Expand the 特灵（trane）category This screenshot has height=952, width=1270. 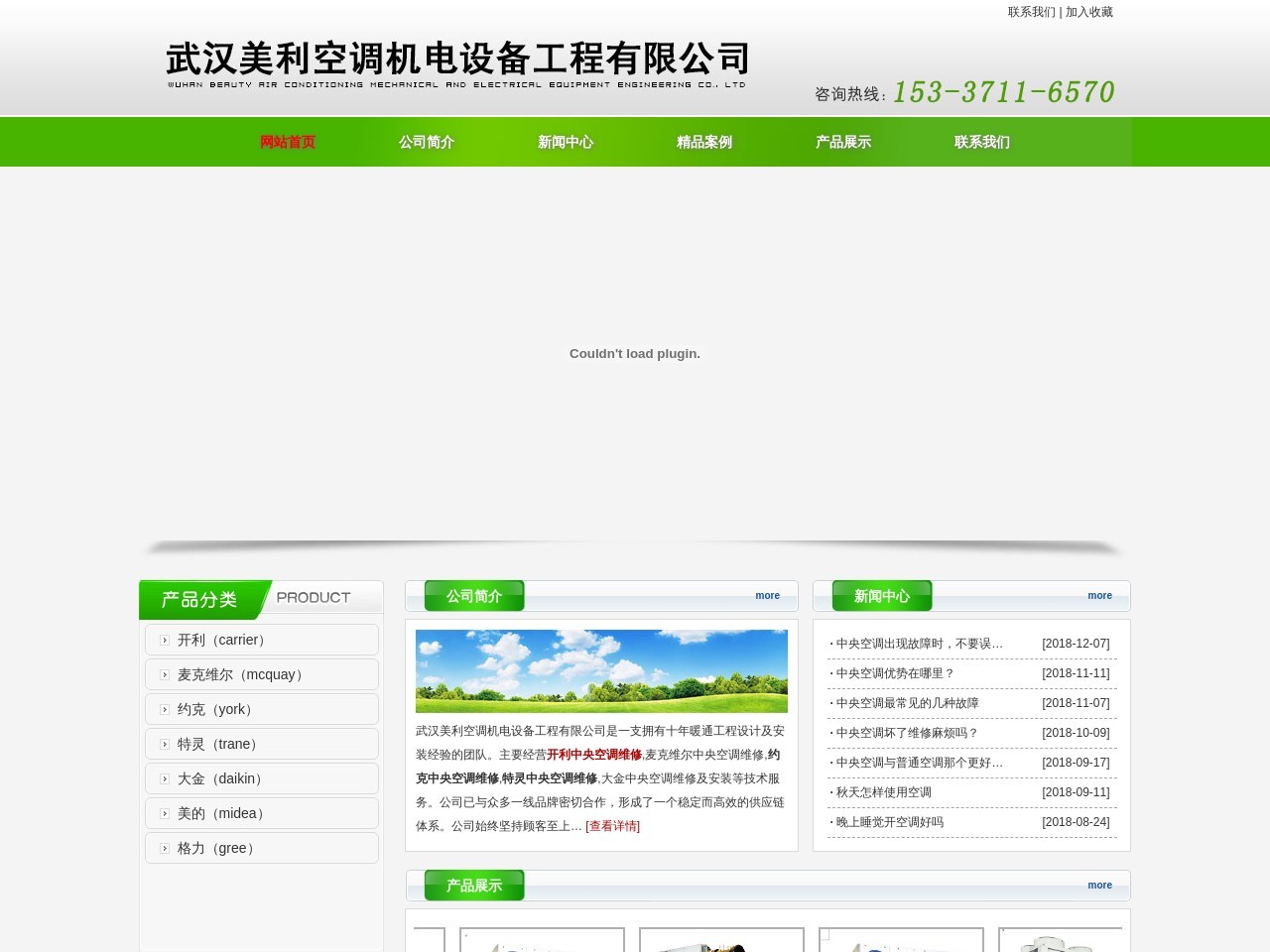click(216, 744)
